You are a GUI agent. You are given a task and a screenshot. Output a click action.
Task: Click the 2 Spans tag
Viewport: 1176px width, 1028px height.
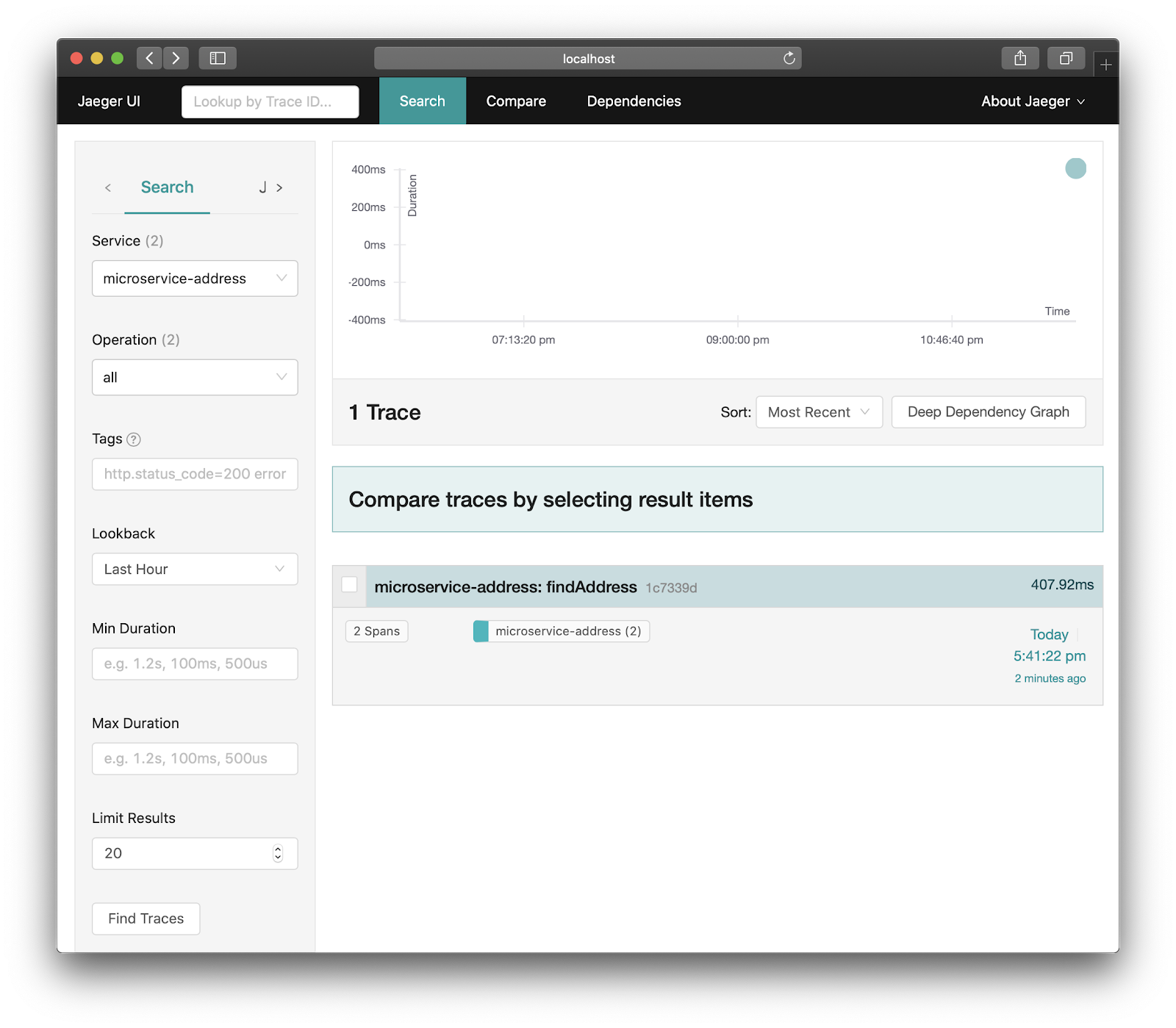376,631
